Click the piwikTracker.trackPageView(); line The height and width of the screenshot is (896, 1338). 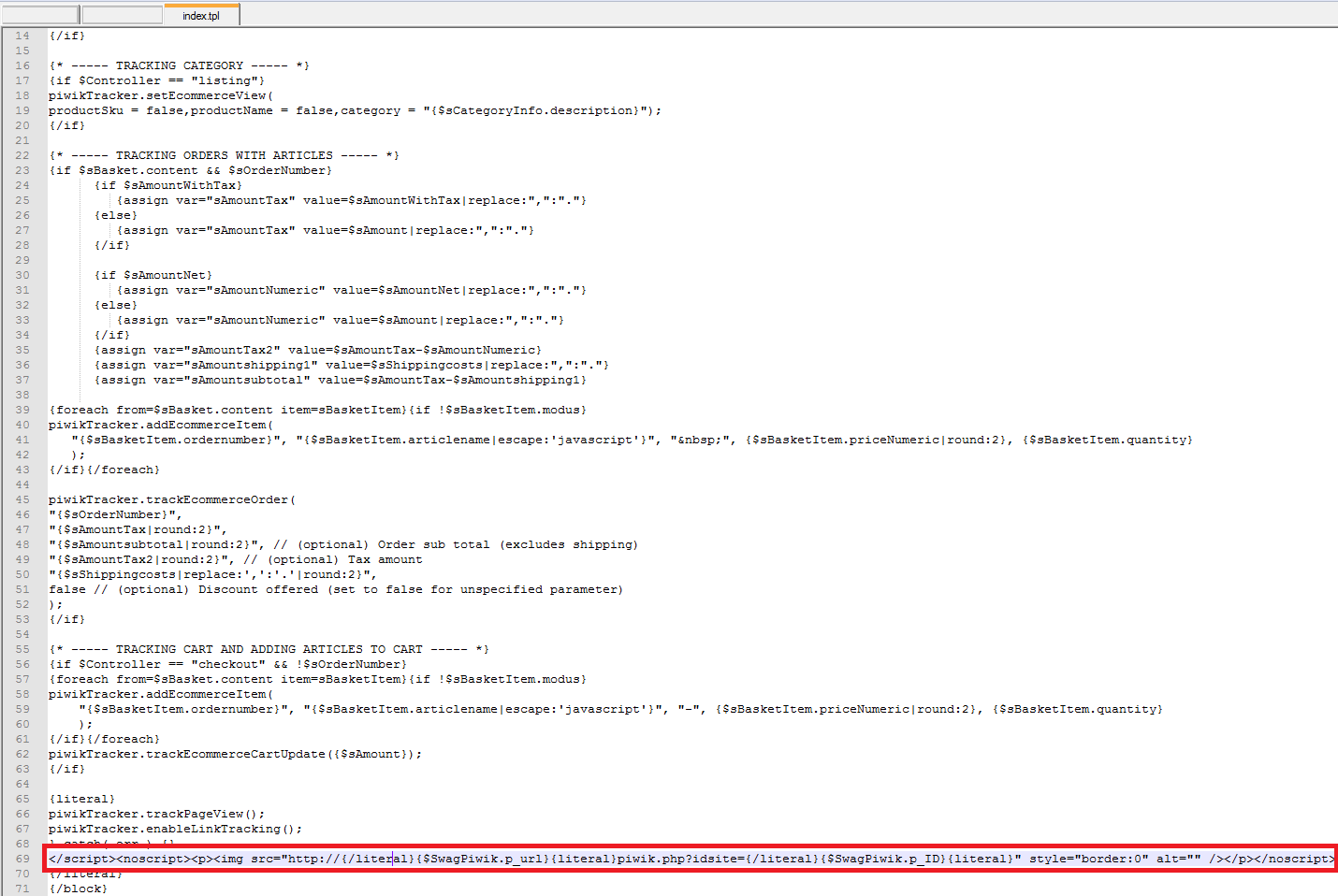coord(157,814)
